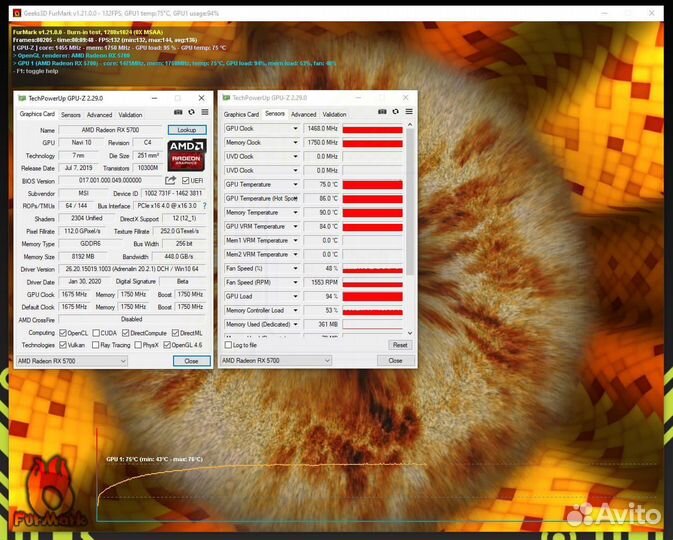Click the Memory Size 8192 MB field
This screenshot has height=540, width=673.
[83, 257]
